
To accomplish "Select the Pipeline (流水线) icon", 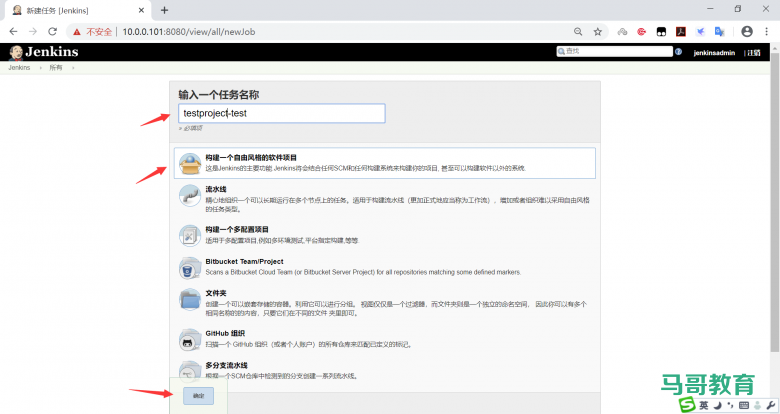I will (x=190, y=196).
